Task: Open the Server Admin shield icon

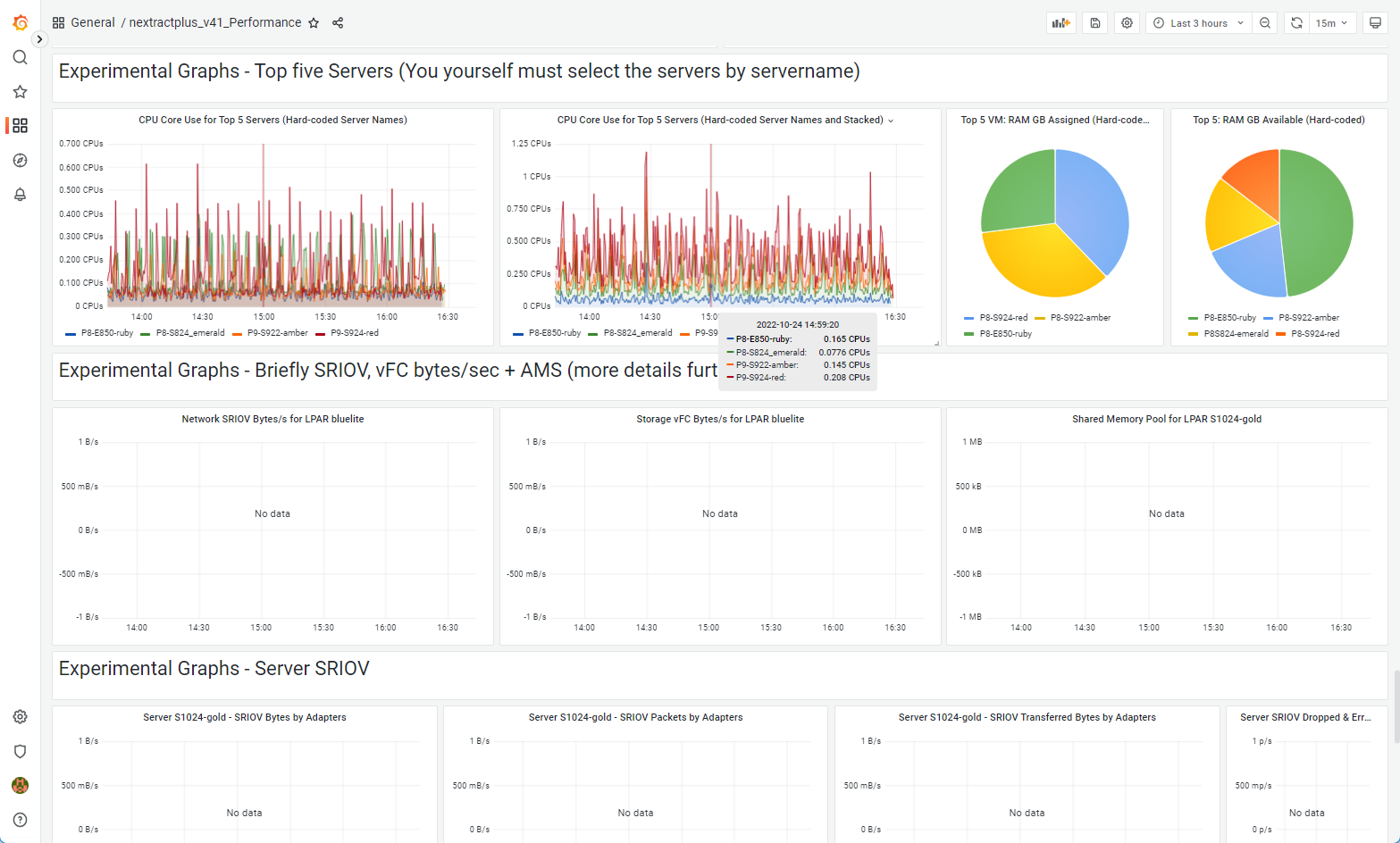Action: tap(20, 751)
